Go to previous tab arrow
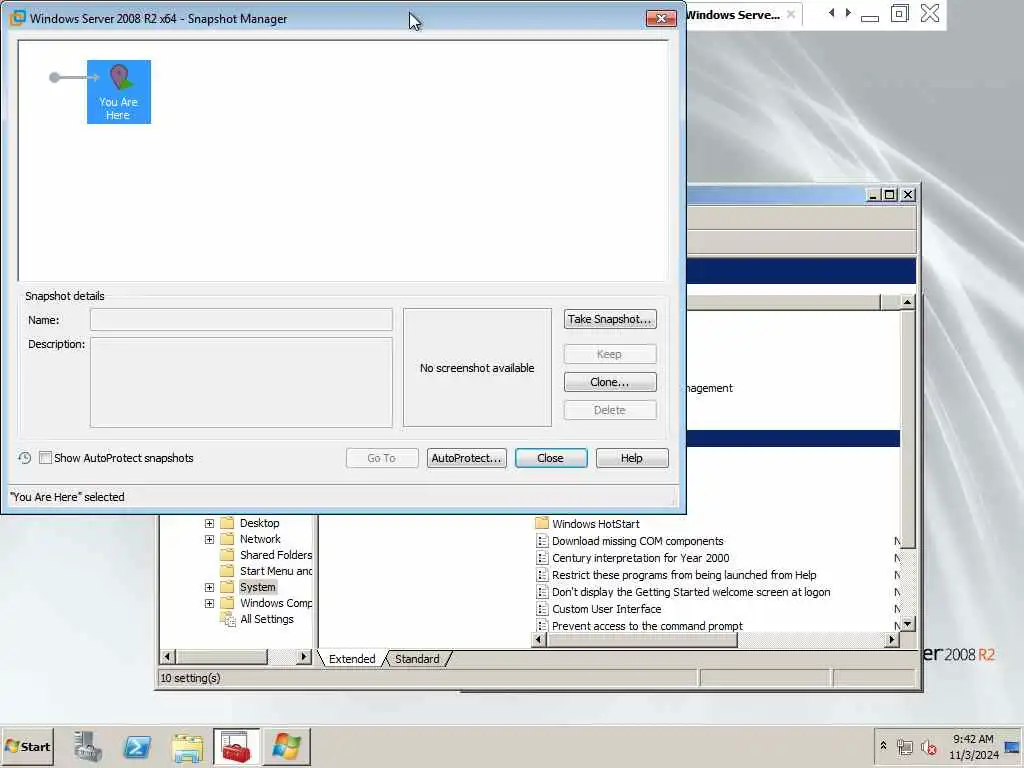Image resolution: width=1024 pixels, height=768 pixels. click(831, 13)
